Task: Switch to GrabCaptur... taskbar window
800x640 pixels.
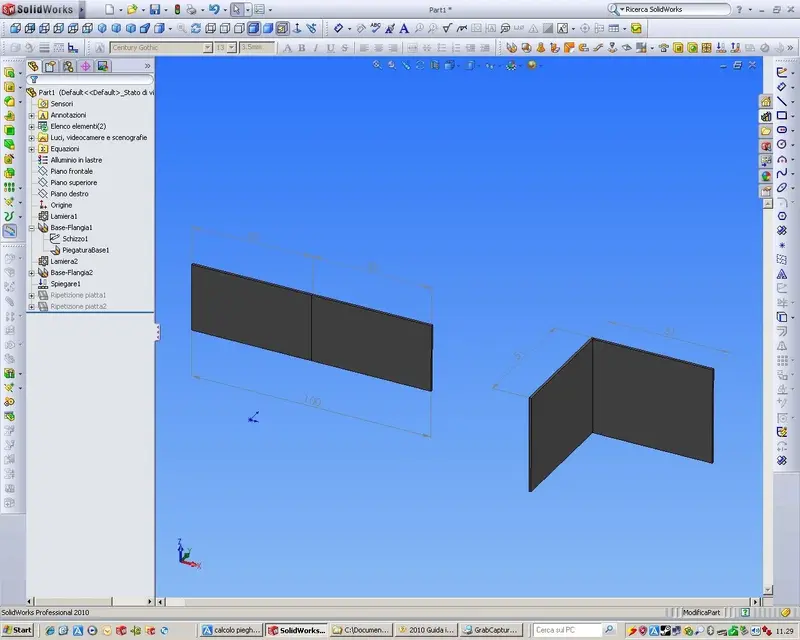Action: 490,630
